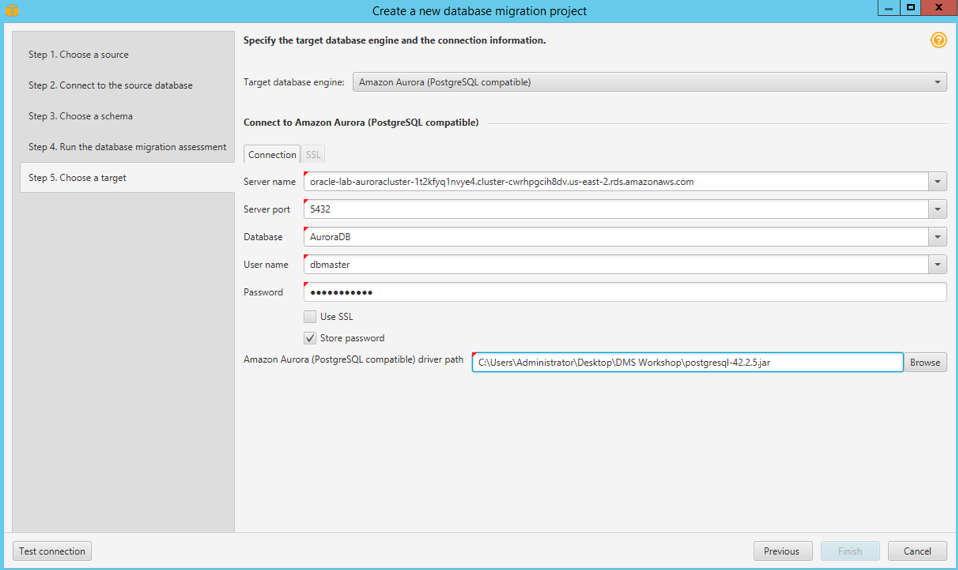The width and height of the screenshot is (958, 570).
Task: Click the Test connection button
Action: (52, 551)
